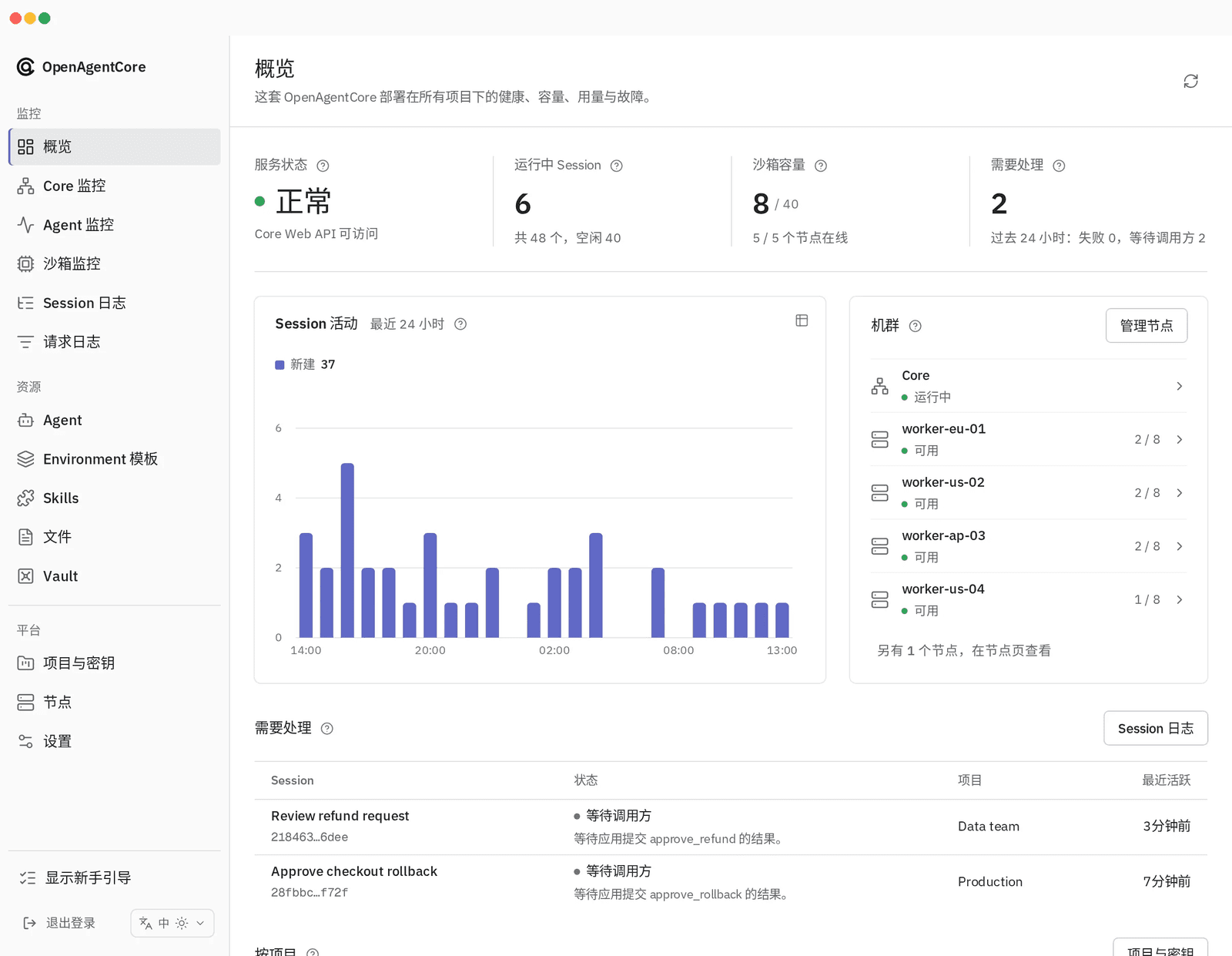Click the 08:00 label on the chart axis
The width and height of the screenshot is (1232, 956).
pos(678,651)
